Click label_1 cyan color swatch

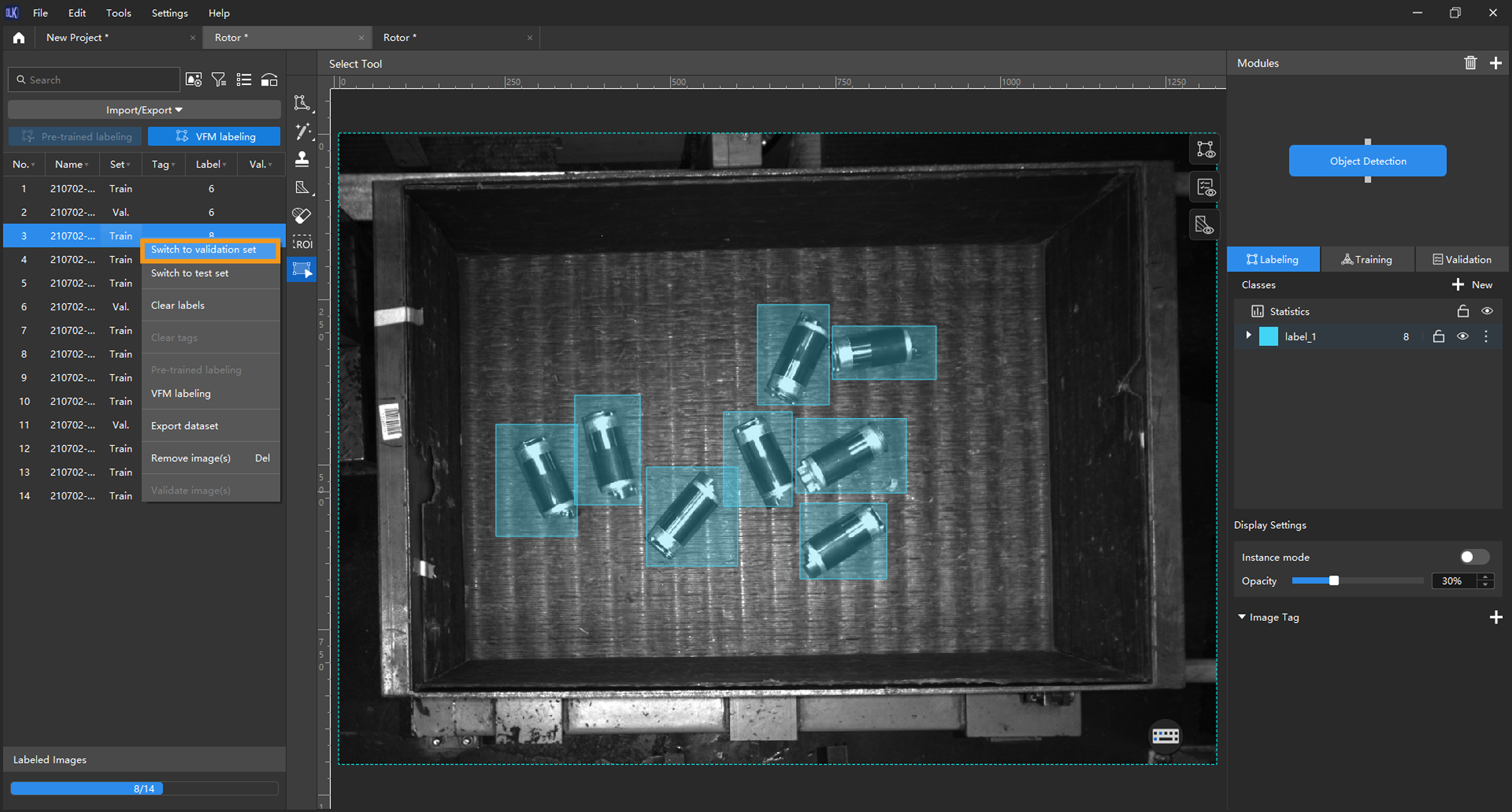pyautogui.click(x=1268, y=336)
